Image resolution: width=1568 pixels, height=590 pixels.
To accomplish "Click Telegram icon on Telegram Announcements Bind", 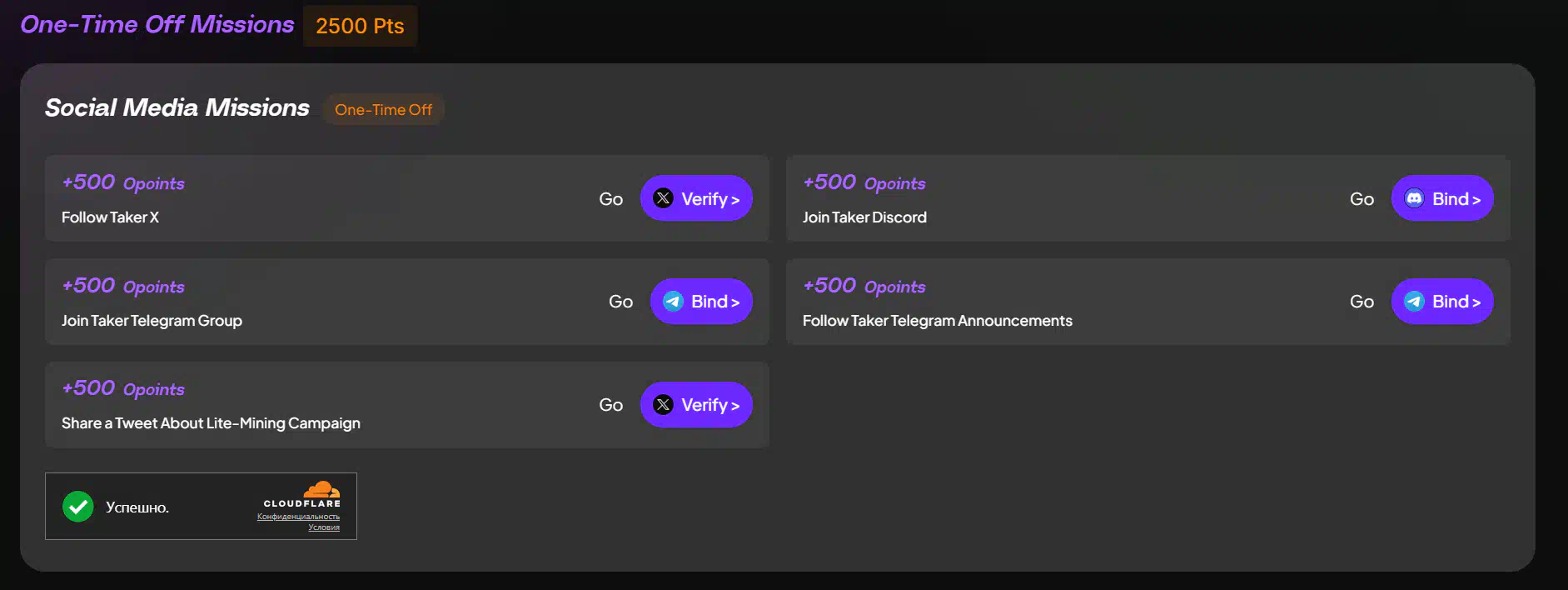I will click(x=1414, y=302).
